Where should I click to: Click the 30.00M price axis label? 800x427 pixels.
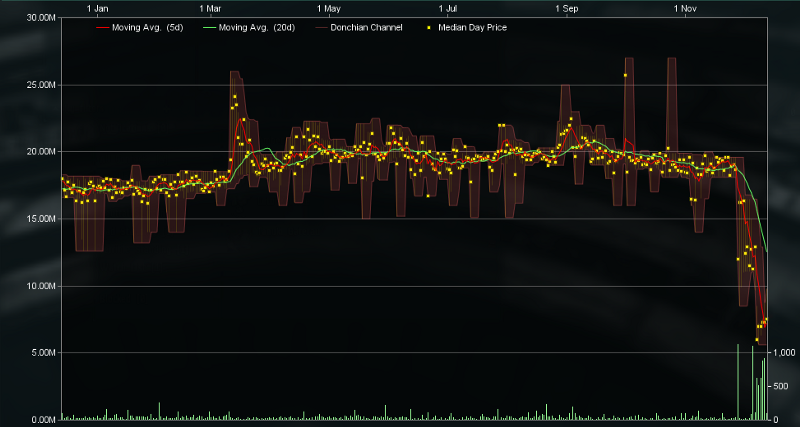click(x=41, y=18)
